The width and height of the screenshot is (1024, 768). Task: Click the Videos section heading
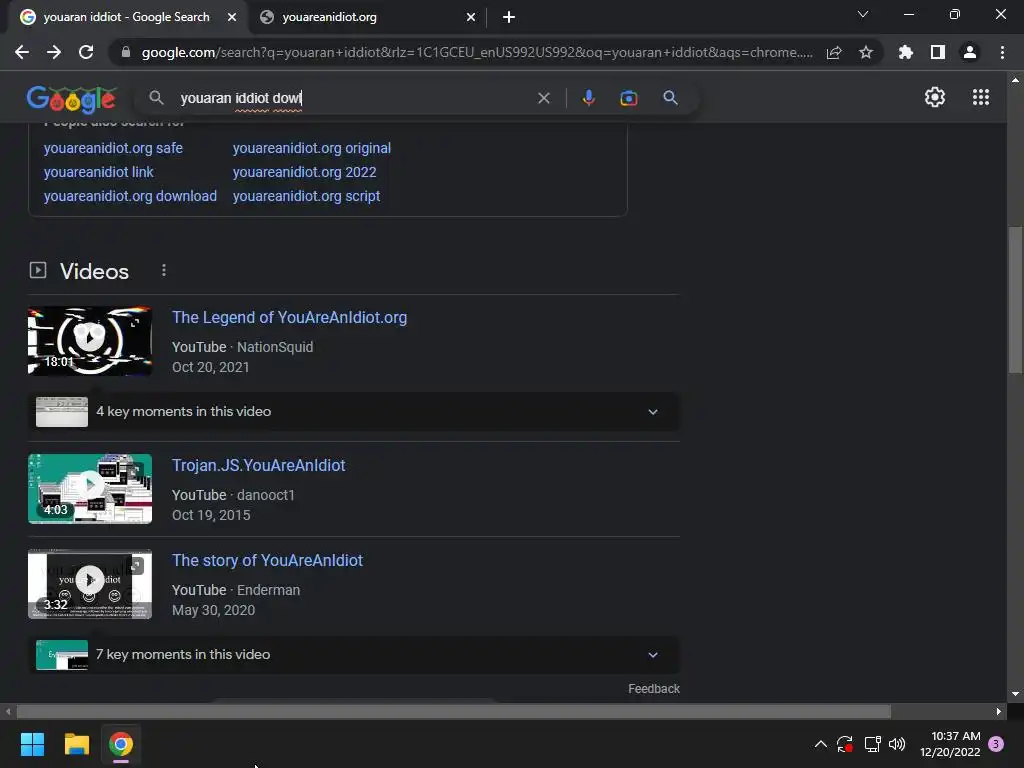[94, 271]
